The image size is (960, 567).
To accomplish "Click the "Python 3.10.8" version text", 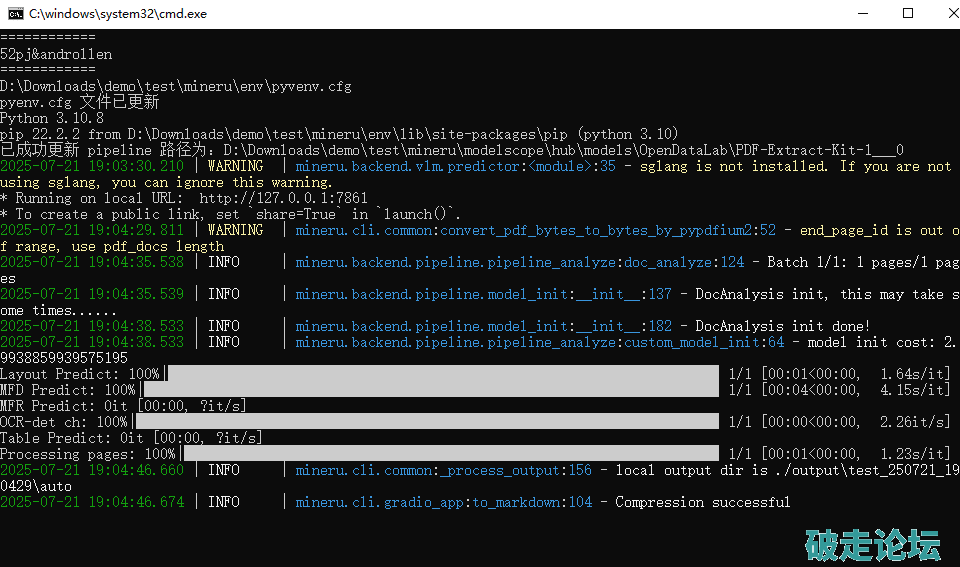I will (x=52, y=118).
